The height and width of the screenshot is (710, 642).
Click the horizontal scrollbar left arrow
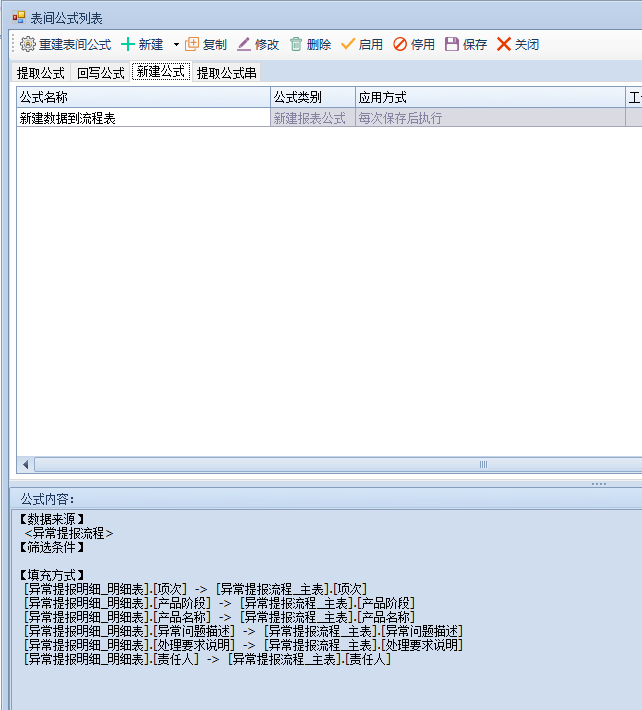(26, 465)
